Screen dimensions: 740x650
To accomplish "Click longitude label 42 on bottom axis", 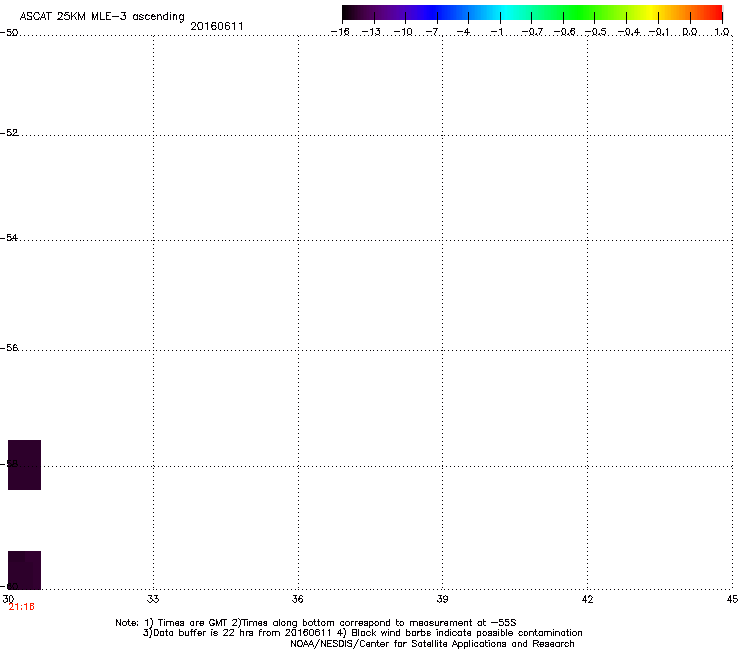I will pyautogui.click(x=587, y=599).
